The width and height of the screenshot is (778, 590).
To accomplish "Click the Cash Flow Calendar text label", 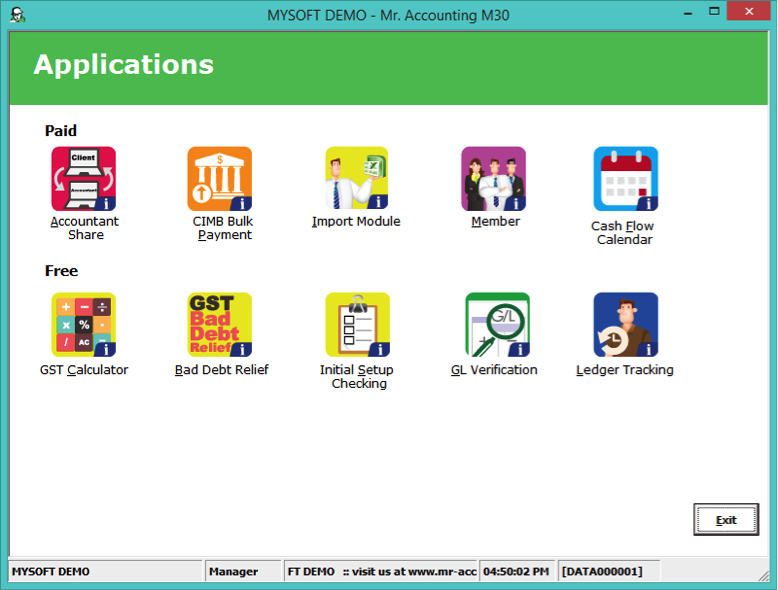I will coord(623,233).
